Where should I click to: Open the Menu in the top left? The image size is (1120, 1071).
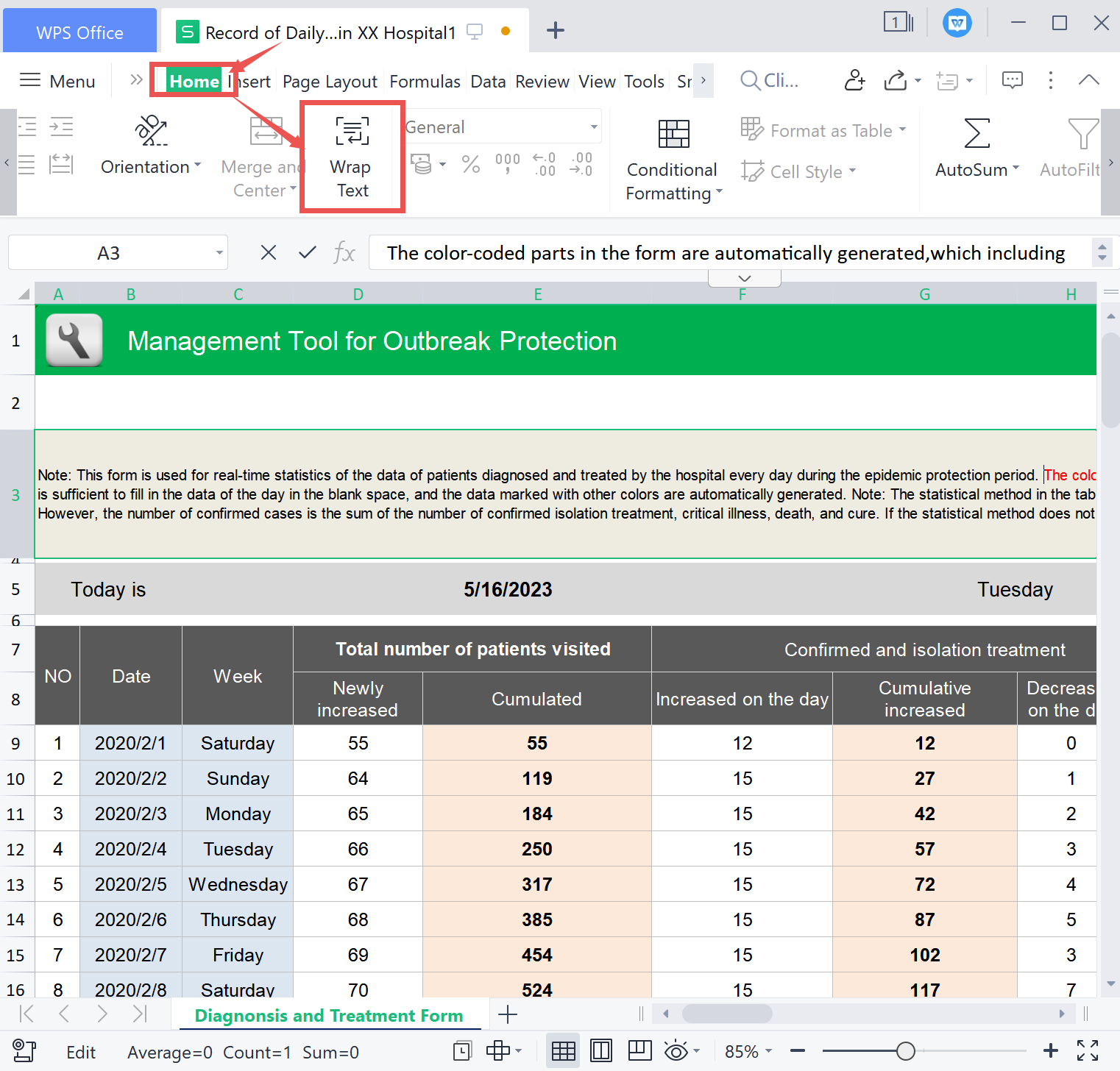[x=57, y=81]
